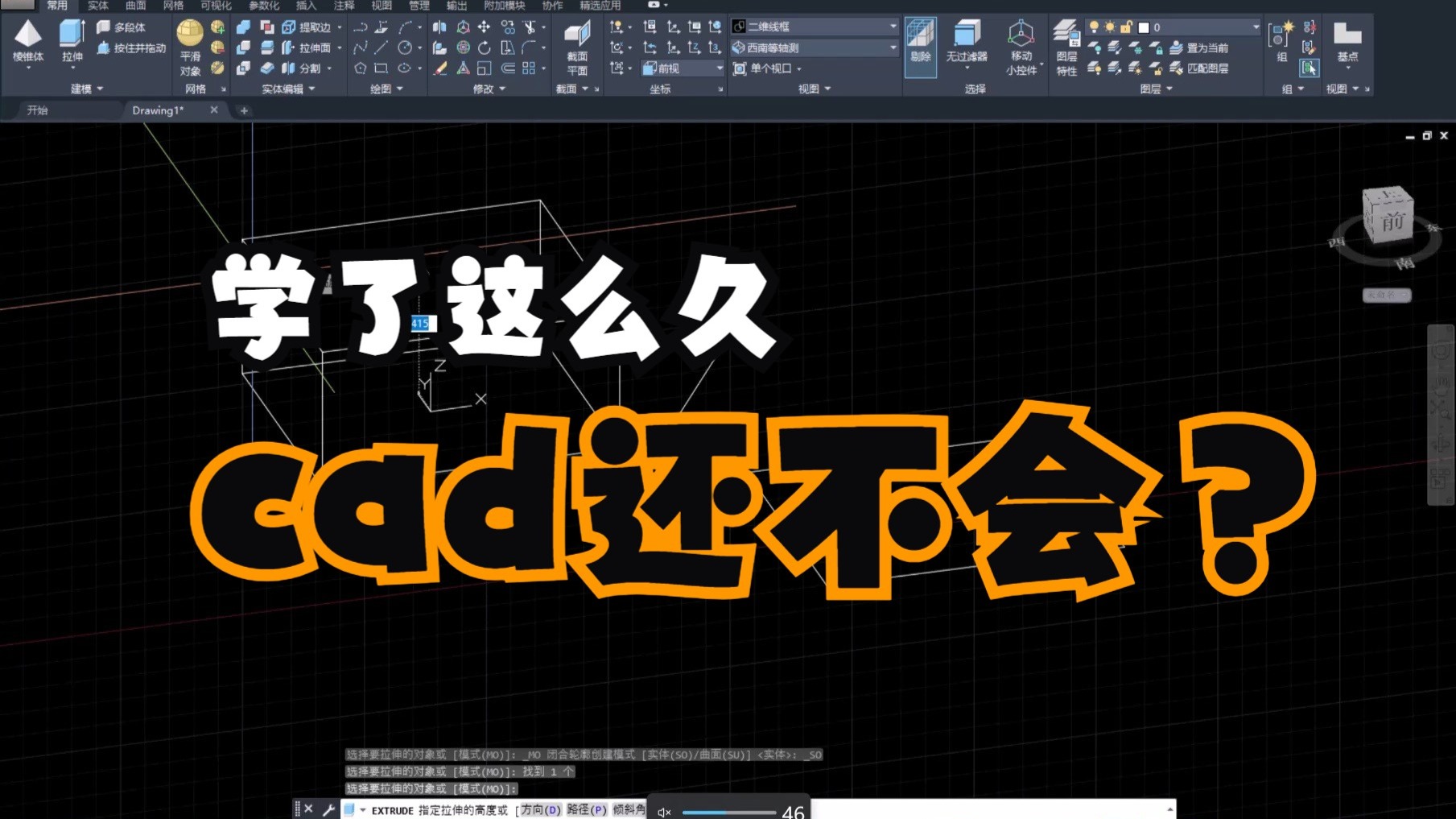Click the 平滑对象 smooth object sphere icon

[190, 32]
